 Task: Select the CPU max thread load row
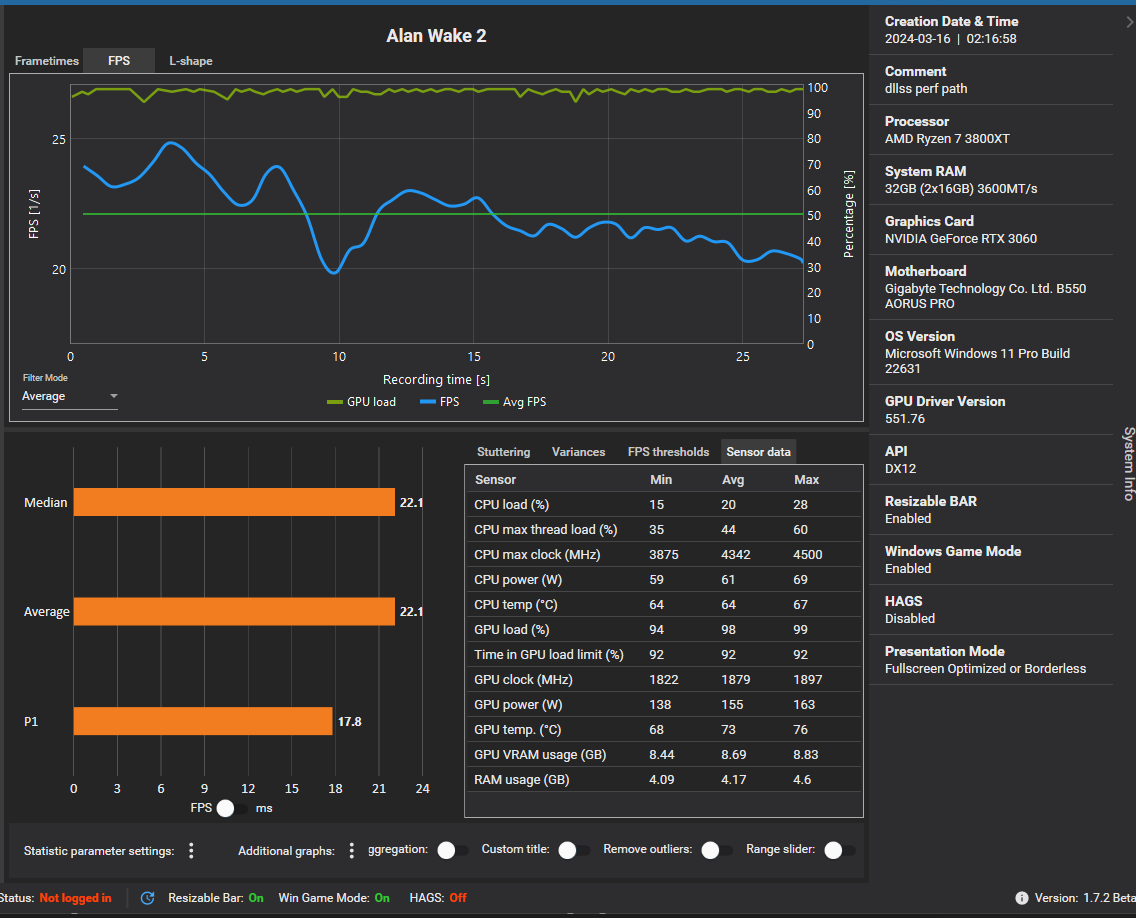click(x=664, y=530)
